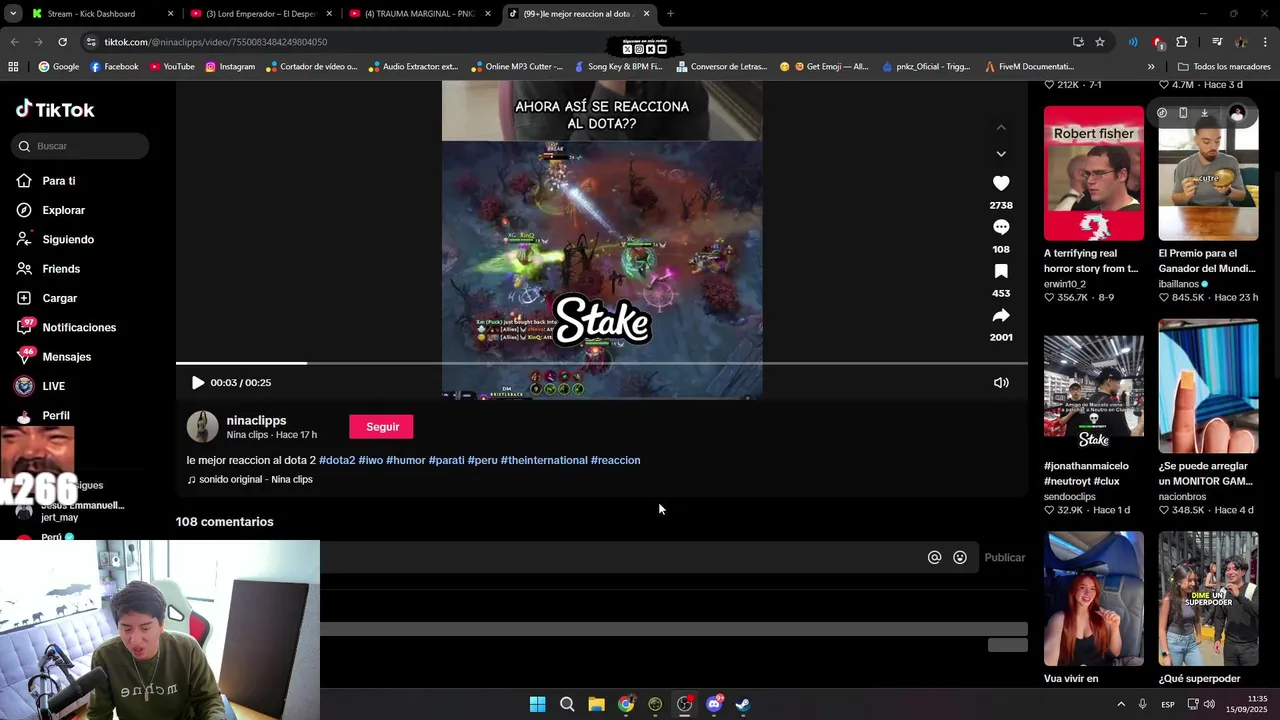This screenshot has height=720, width=1280.
Task: Expand hidden bookmarks with the chevron
Action: tap(1151, 67)
